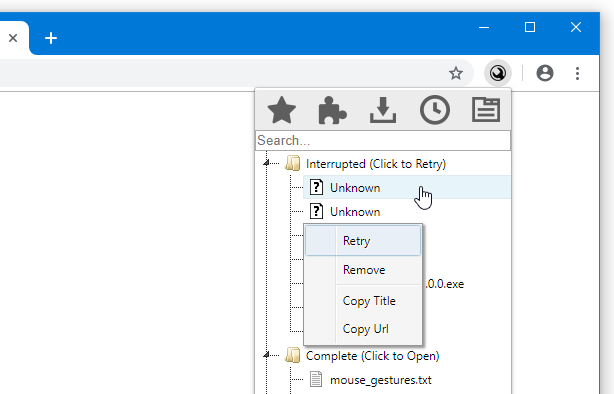Click the Complete folder icon
The height and width of the screenshot is (394, 614).
(293, 356)
